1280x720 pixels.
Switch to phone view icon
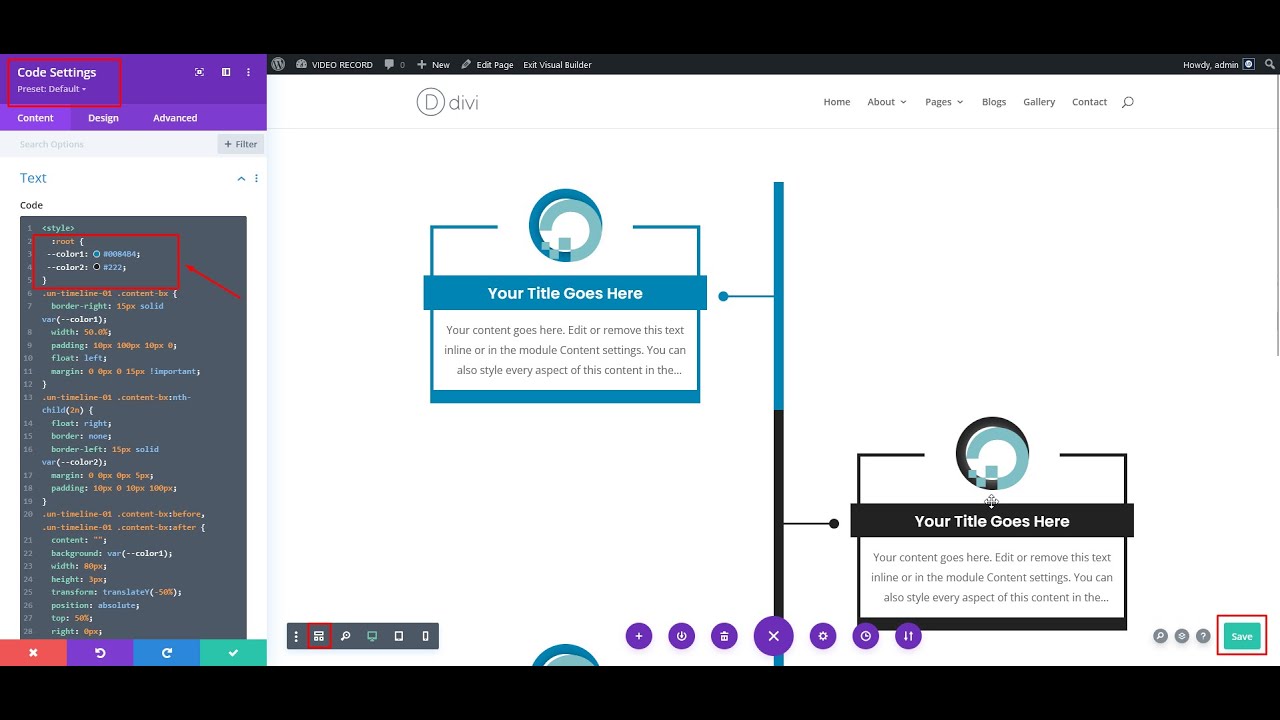point(425,636)
